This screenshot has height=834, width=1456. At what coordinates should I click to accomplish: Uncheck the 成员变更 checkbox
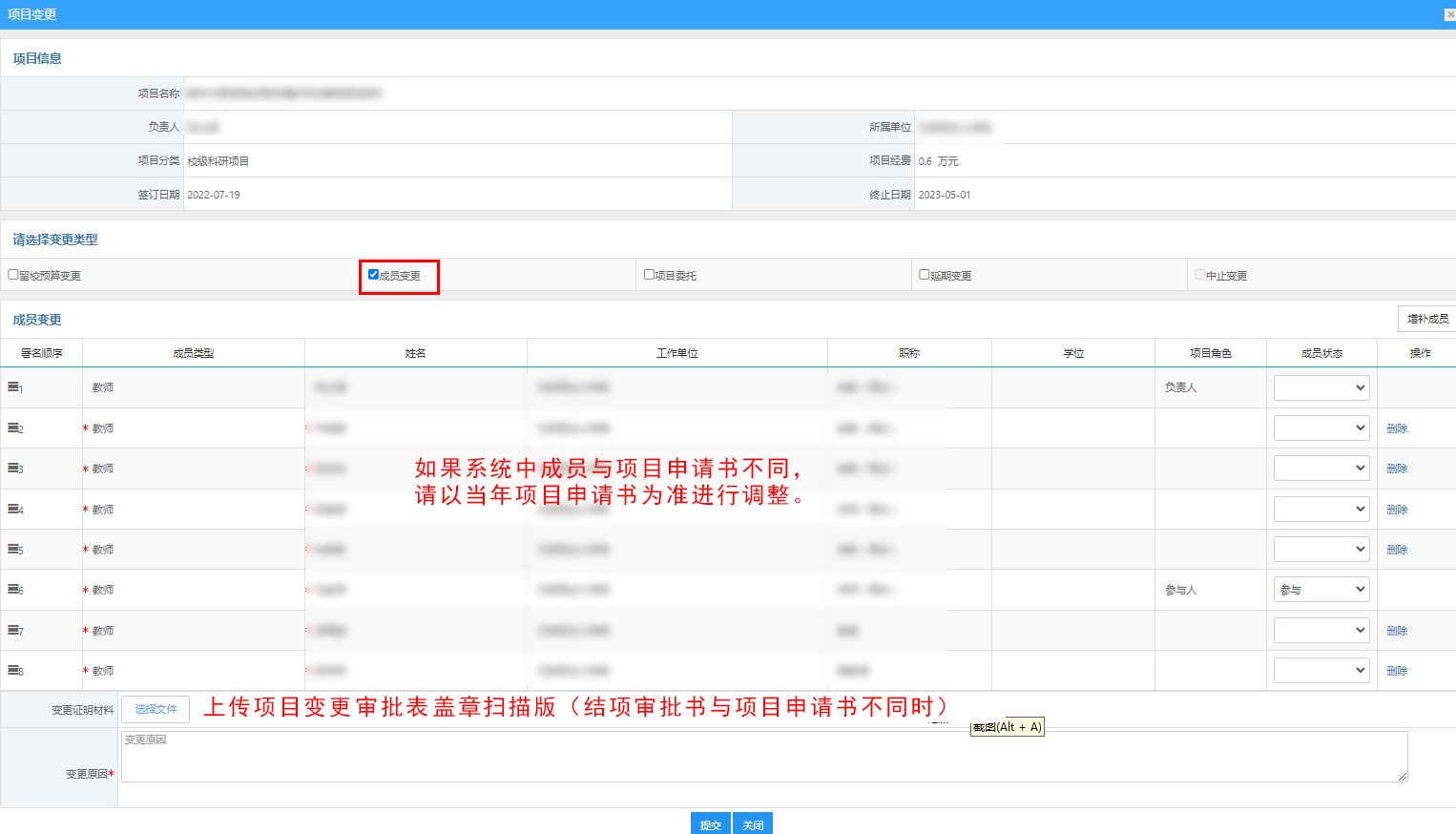coord(373,275)
